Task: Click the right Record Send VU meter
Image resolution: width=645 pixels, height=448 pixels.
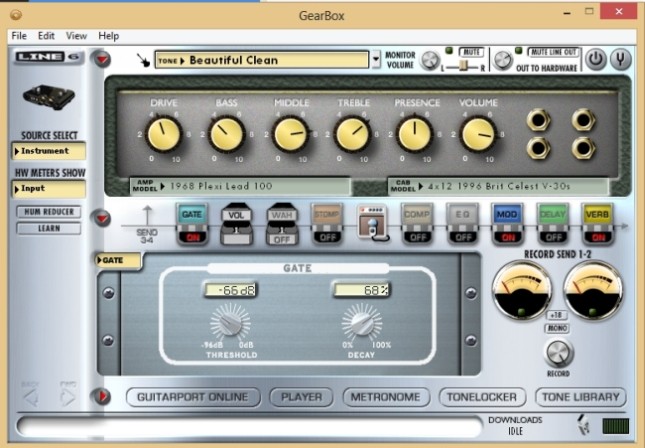Action: 593,290
